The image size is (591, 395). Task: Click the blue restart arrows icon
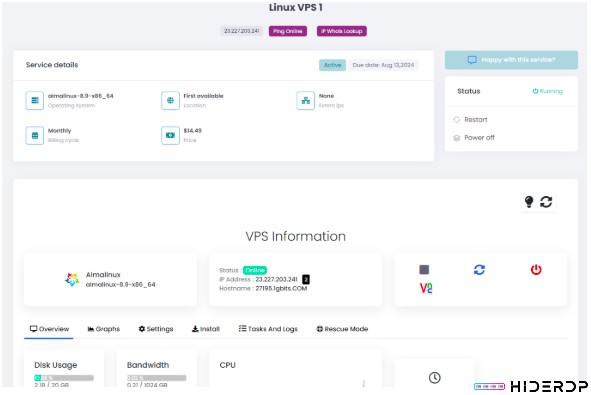479,269
